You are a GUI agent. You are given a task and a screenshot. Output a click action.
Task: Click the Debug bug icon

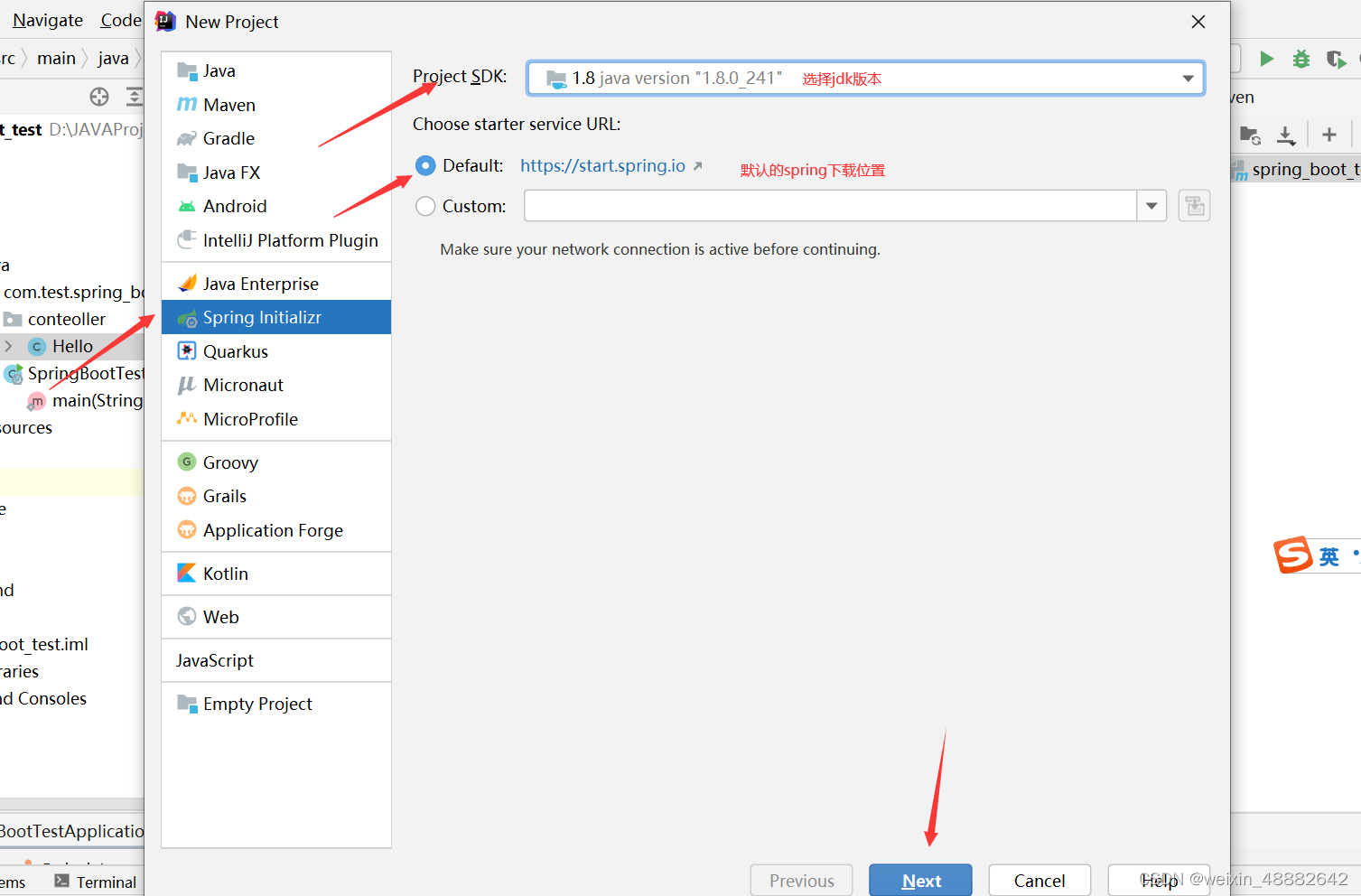[x=1300, y=59]
